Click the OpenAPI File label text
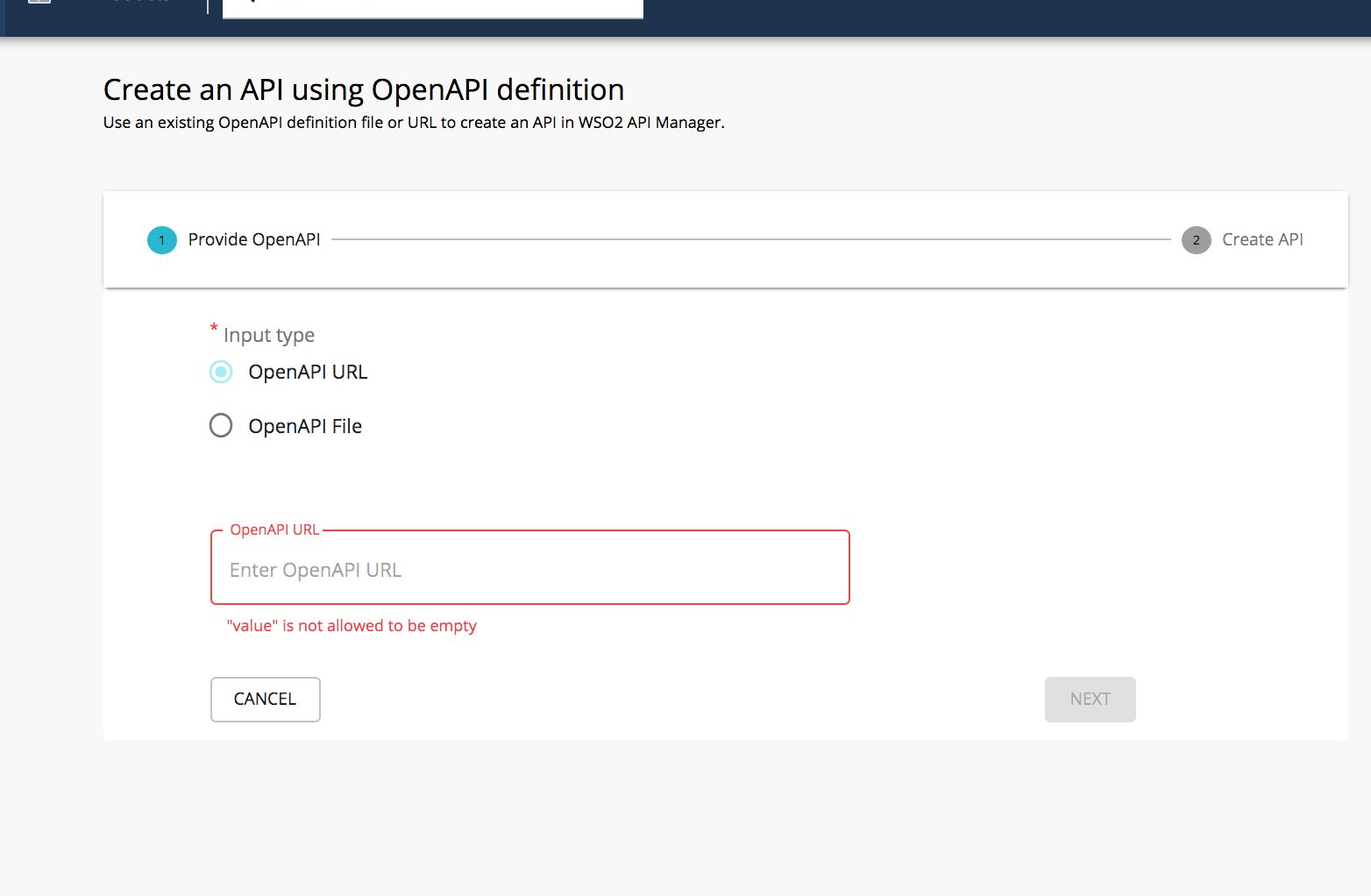This screenshot has height=896, width=1371. tap(304, 425)
